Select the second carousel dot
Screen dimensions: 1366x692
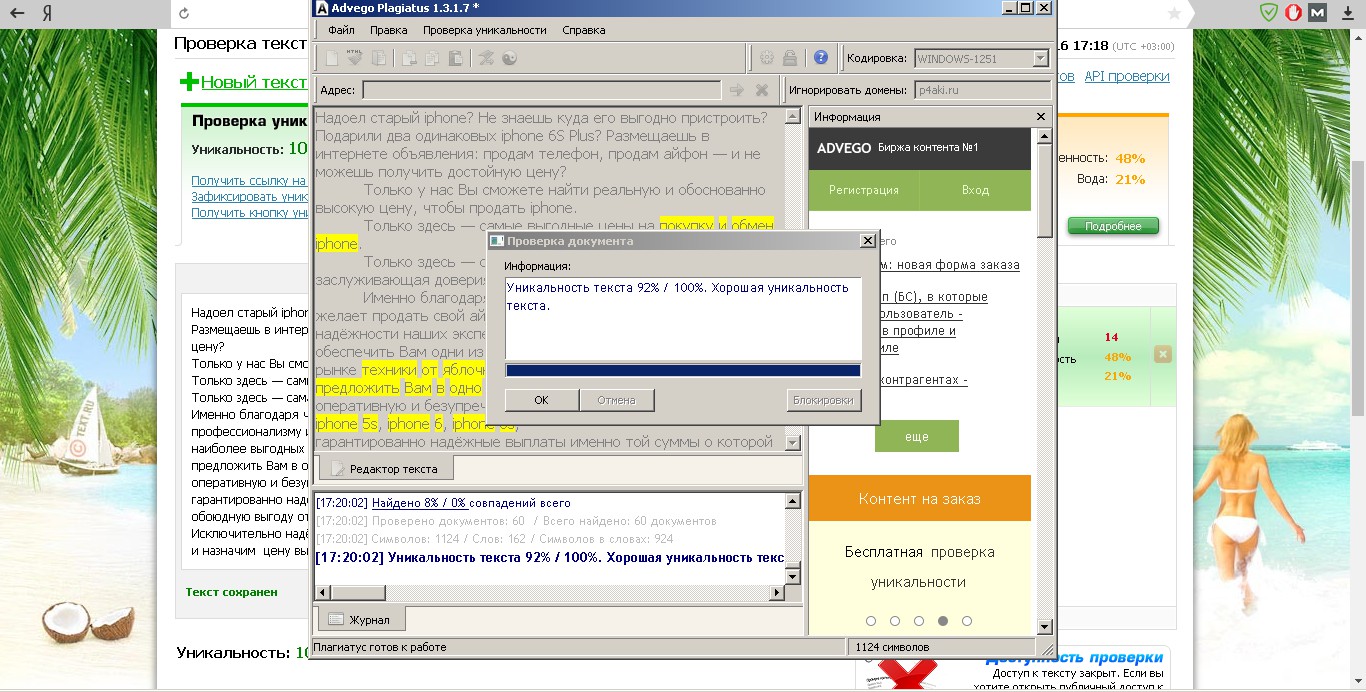(x=895, y=621)
